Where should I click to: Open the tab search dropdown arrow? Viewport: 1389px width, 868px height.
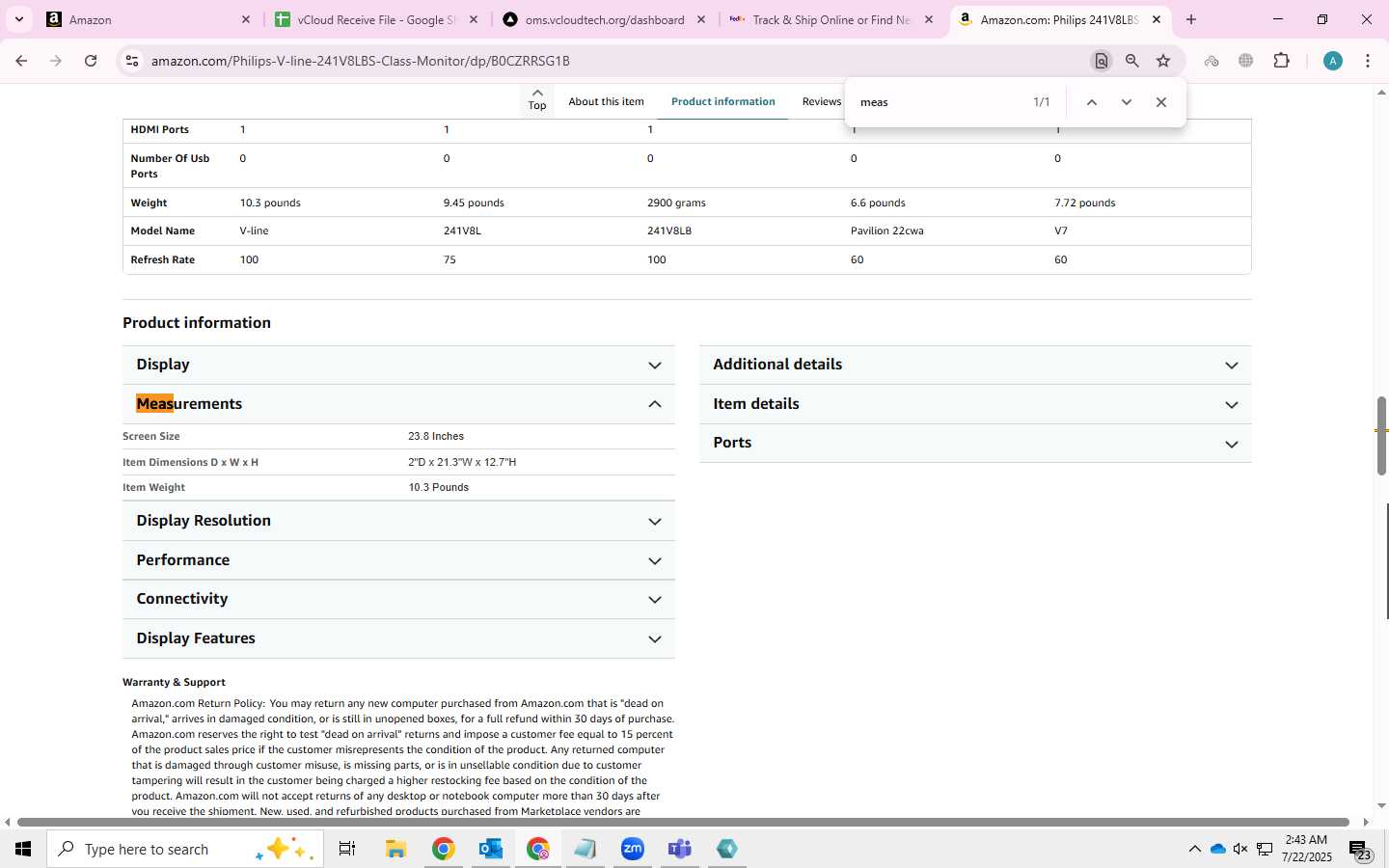18,19
